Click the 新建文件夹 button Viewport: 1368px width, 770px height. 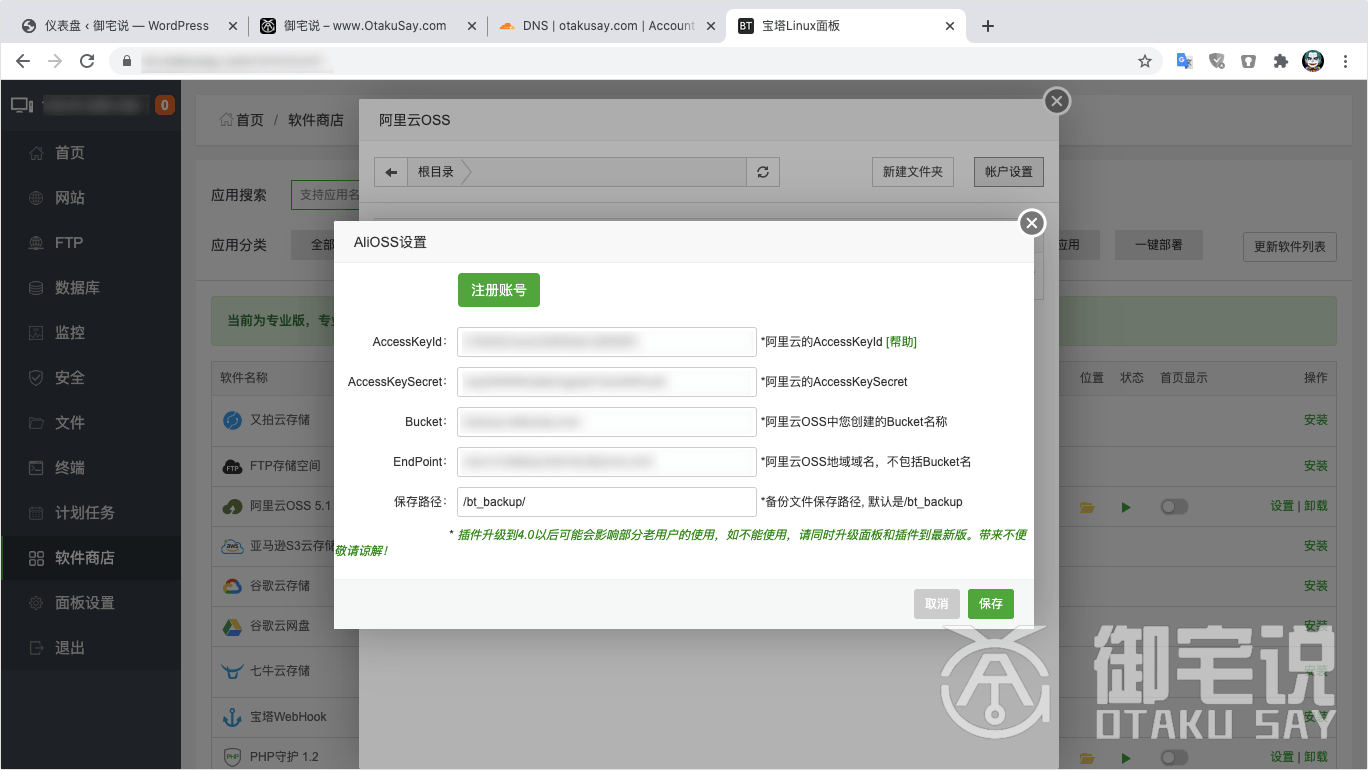tap(913, 172)
